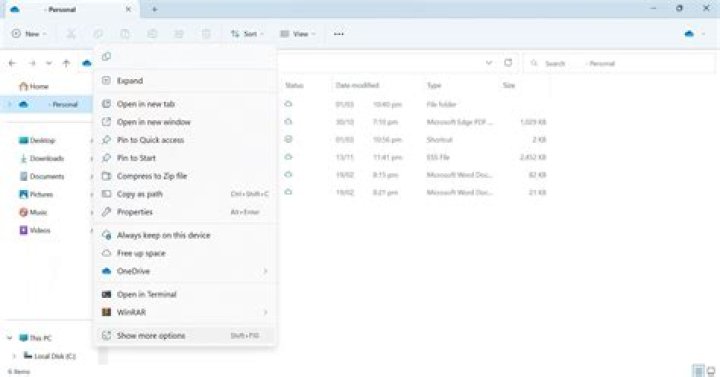Choose Free up space
The height and width of the screenshot is (377, 720).
coord(185,253)
